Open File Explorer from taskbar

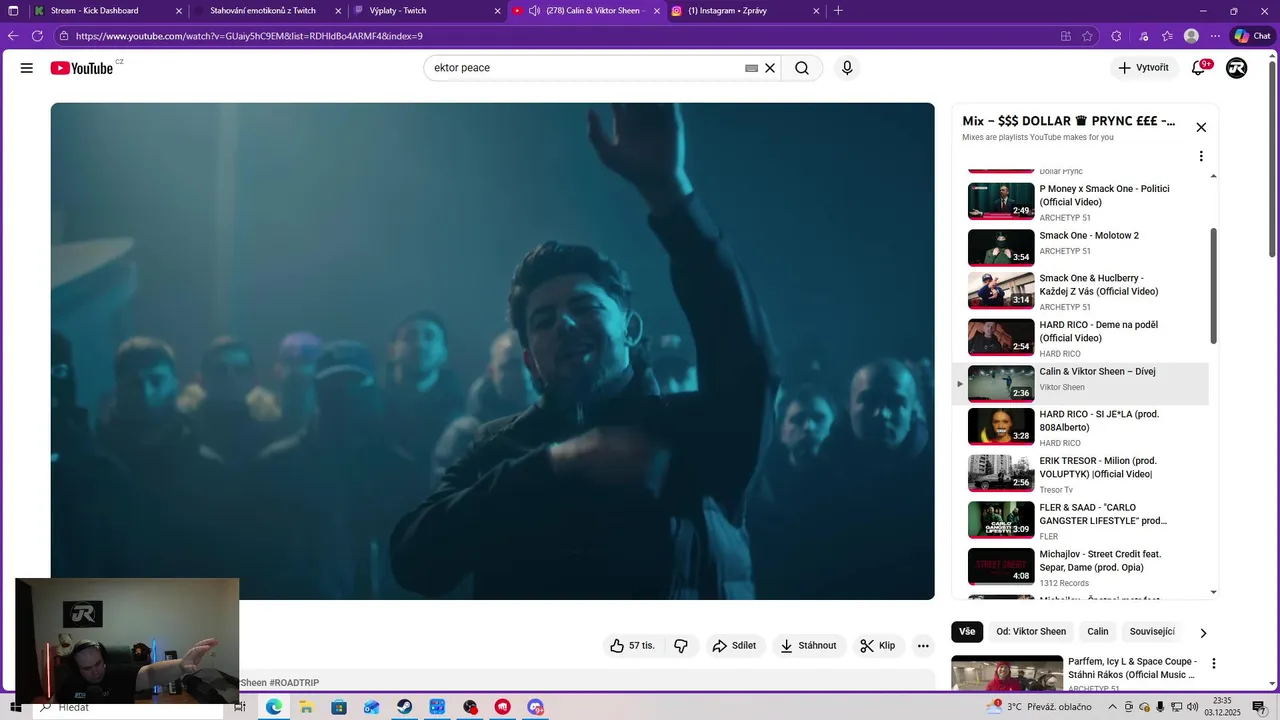click(306, 707)
